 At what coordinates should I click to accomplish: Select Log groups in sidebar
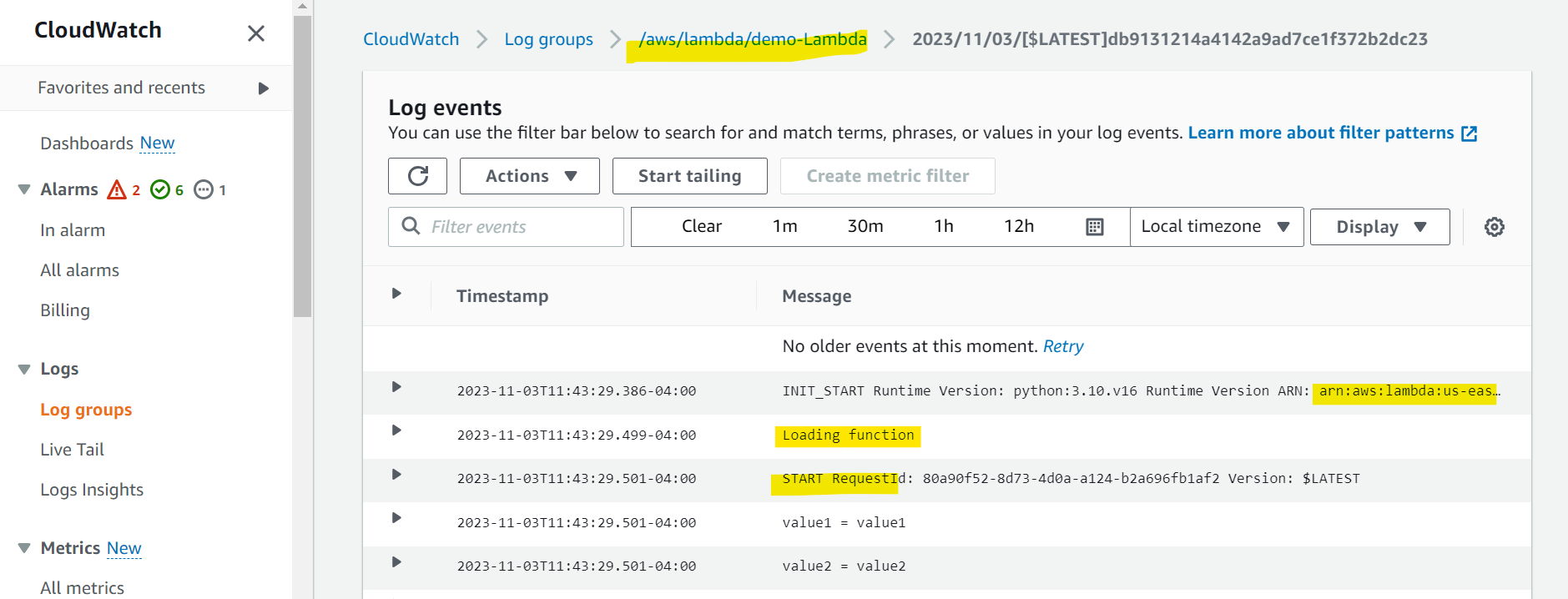pos(86,410)
